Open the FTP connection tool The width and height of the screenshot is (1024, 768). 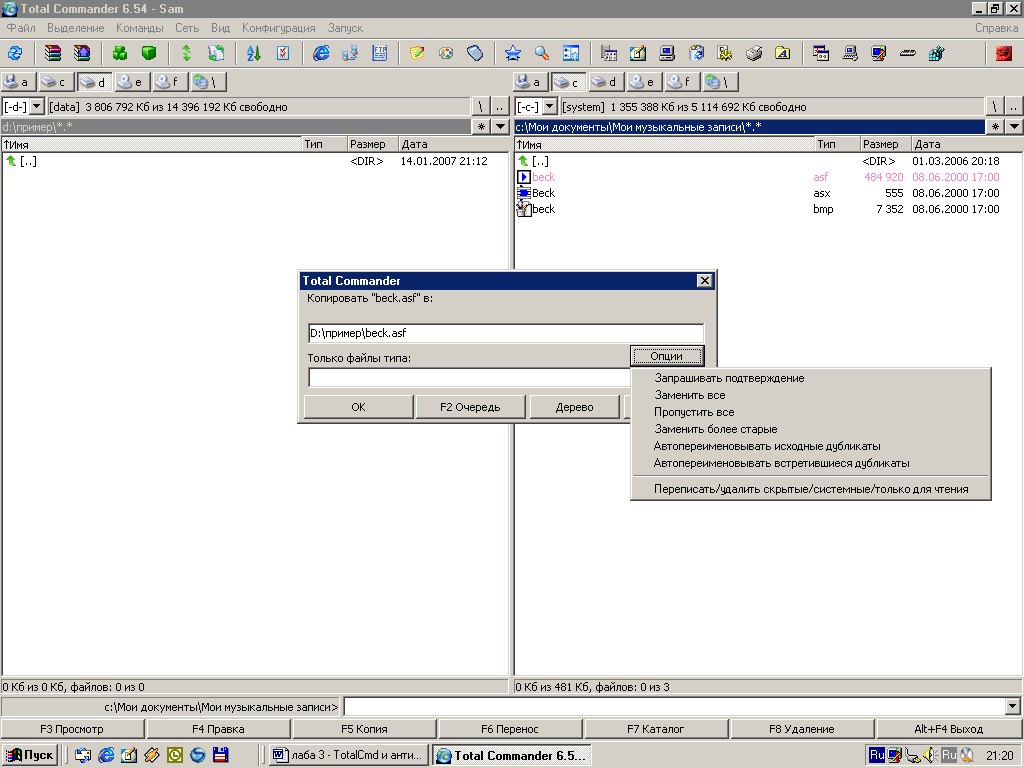coord(350,53)
